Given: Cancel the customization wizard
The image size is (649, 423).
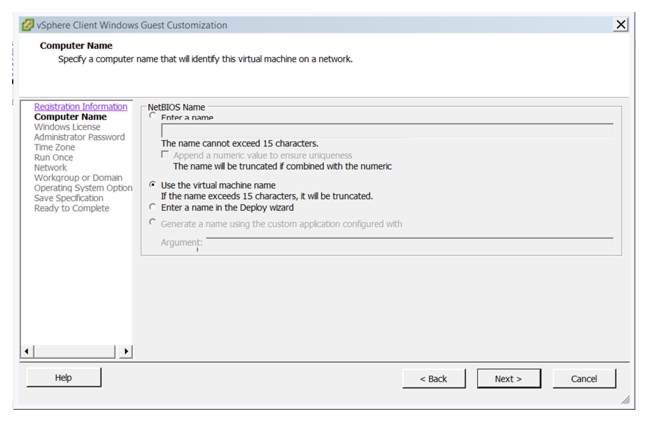Looking at the screenshot, I should pyautogui.click(x=584, y=379).
